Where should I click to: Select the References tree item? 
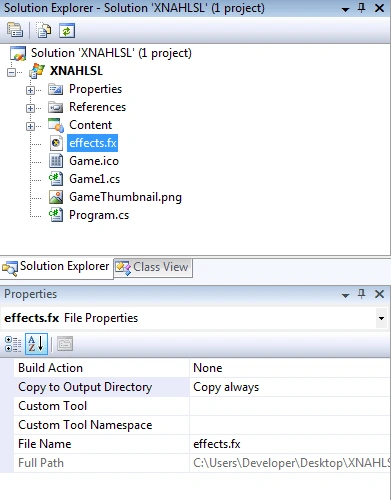tap(97, 107)
